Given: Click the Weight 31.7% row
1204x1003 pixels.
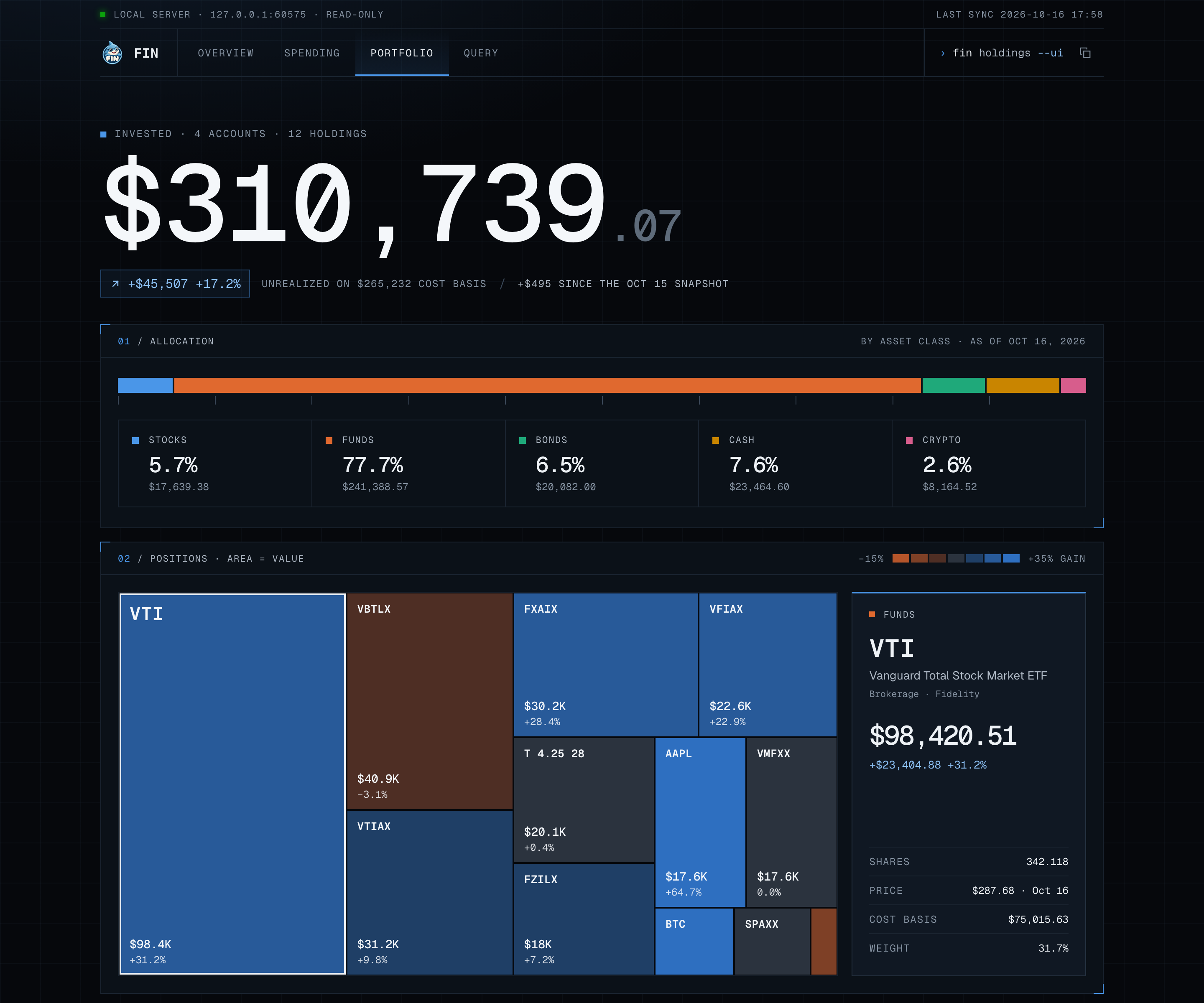Looking at the screenshot, I should pos(968,948).
